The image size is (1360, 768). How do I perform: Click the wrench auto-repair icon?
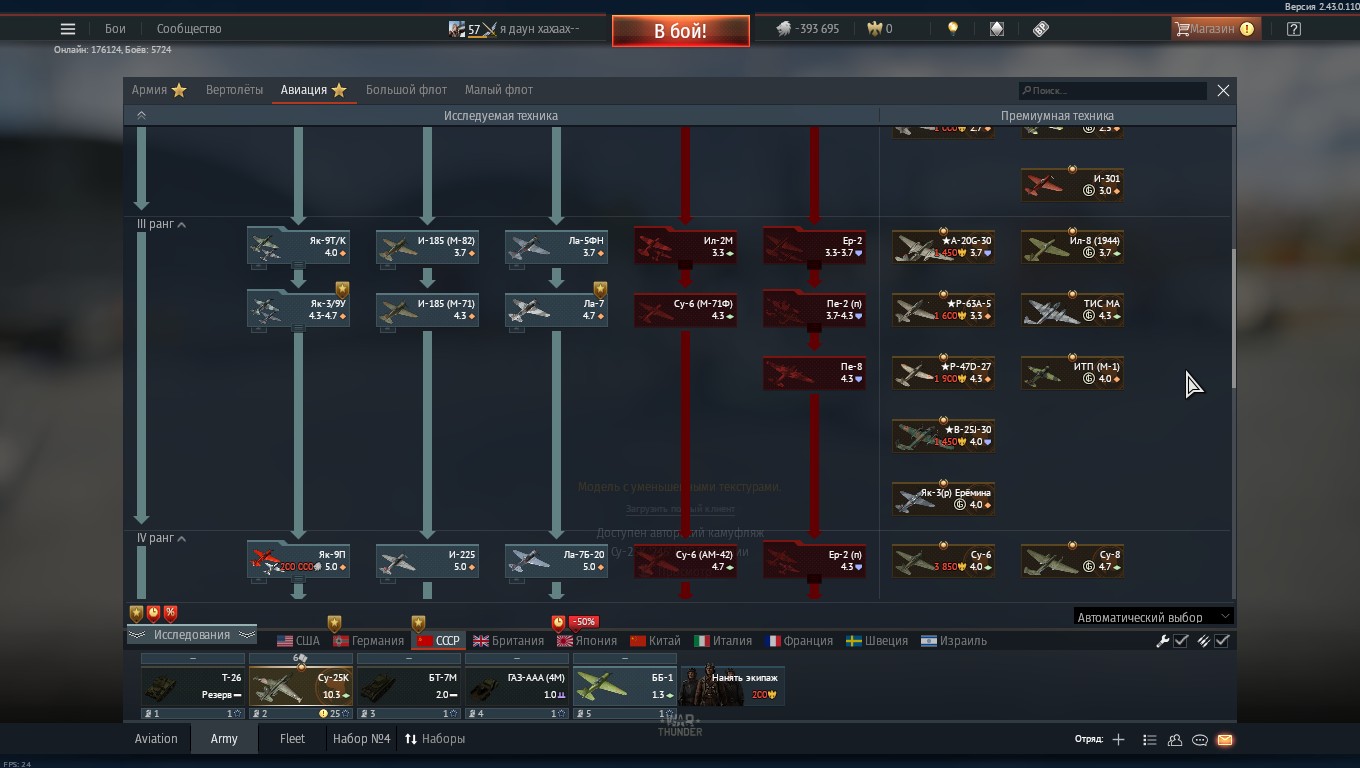point(1163,641)
